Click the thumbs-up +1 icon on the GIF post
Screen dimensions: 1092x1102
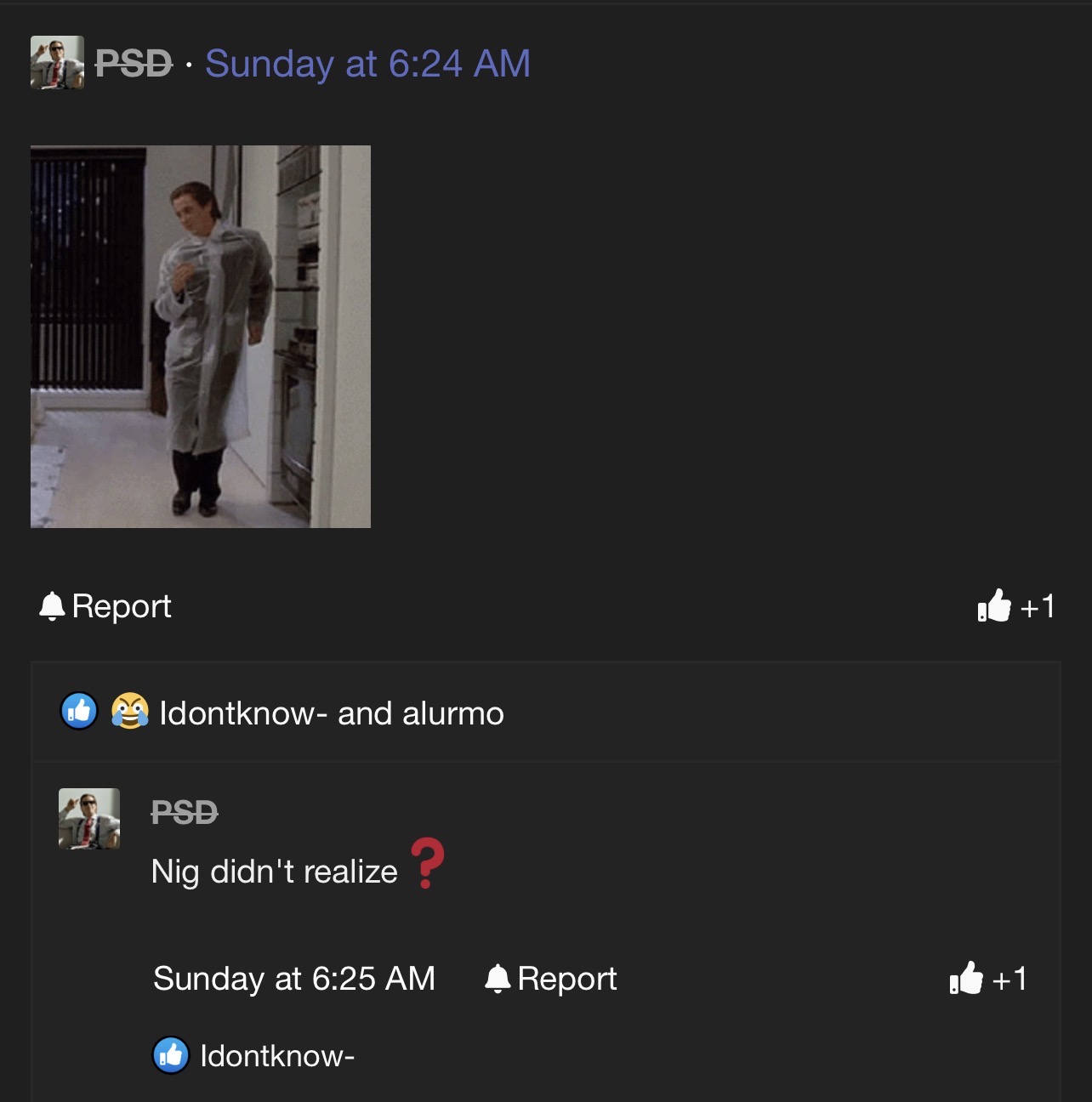994,606
